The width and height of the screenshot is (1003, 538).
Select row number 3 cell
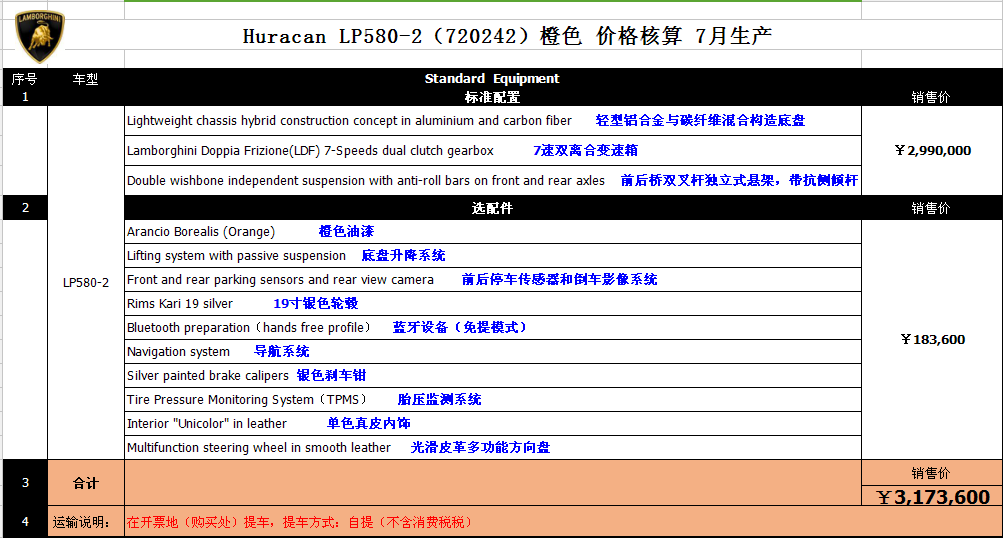[25, 482]
